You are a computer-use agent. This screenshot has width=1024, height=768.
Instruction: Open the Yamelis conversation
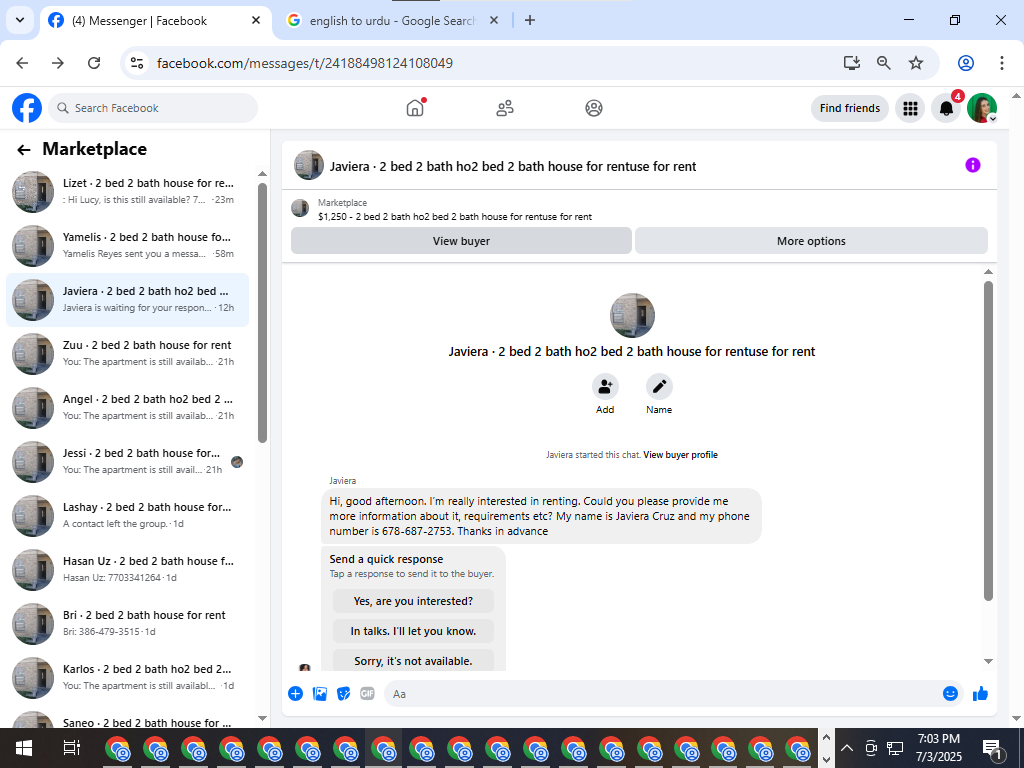click(x=127, y=246)
